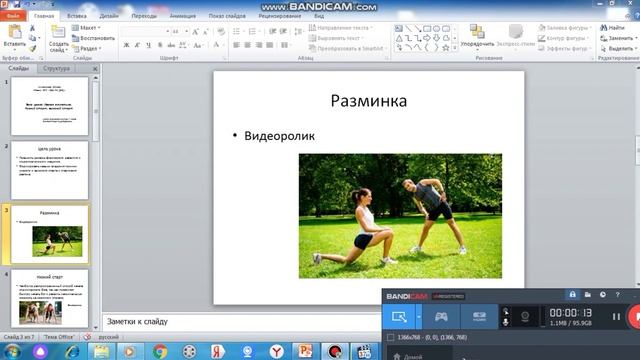This screenshot has width=640, height=360.
Task: Toggle the Bandicam 1366x768 area checkbox
Action: coord(391,337)
